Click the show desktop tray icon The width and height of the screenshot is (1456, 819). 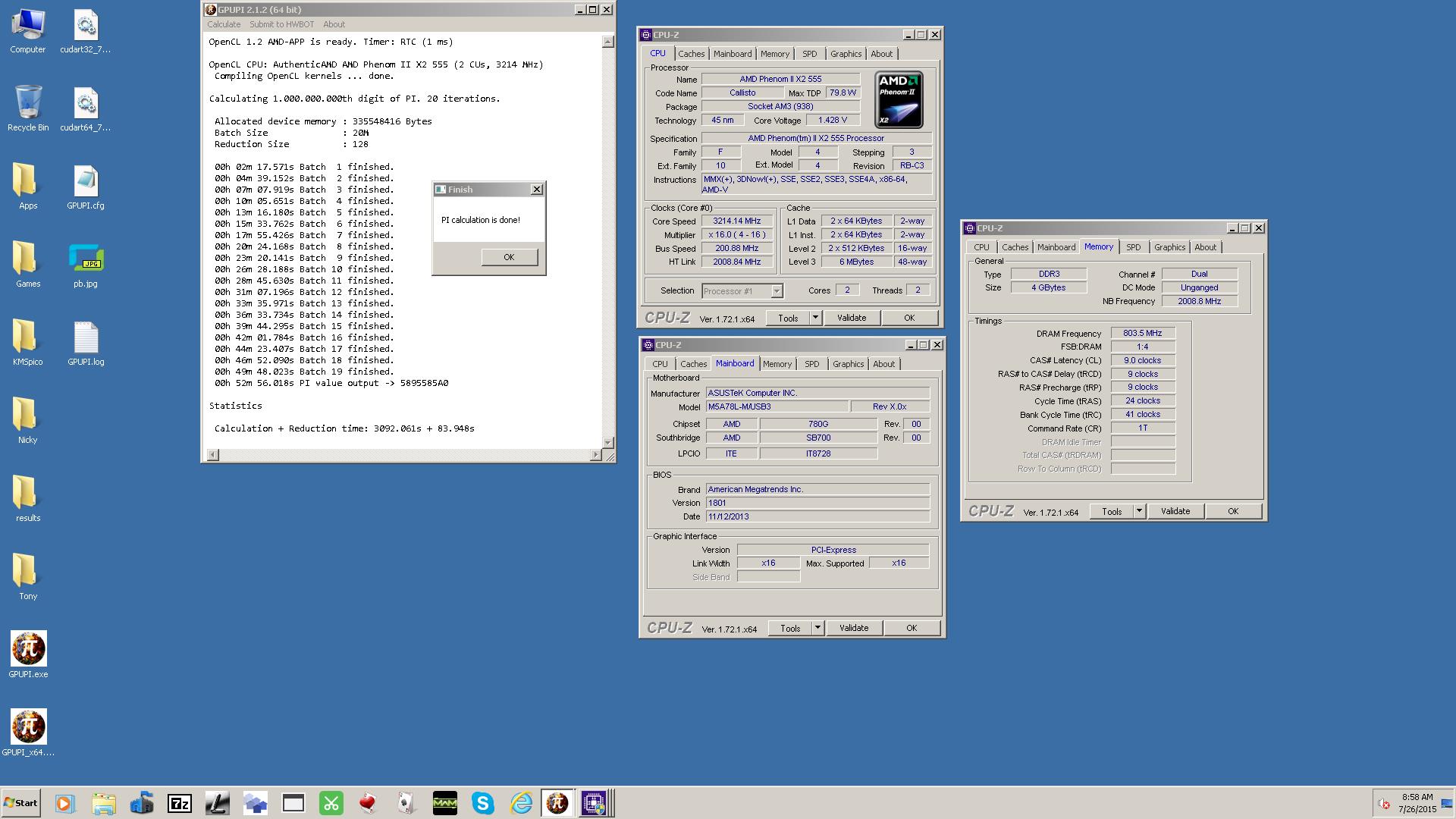coord(1447,803)
